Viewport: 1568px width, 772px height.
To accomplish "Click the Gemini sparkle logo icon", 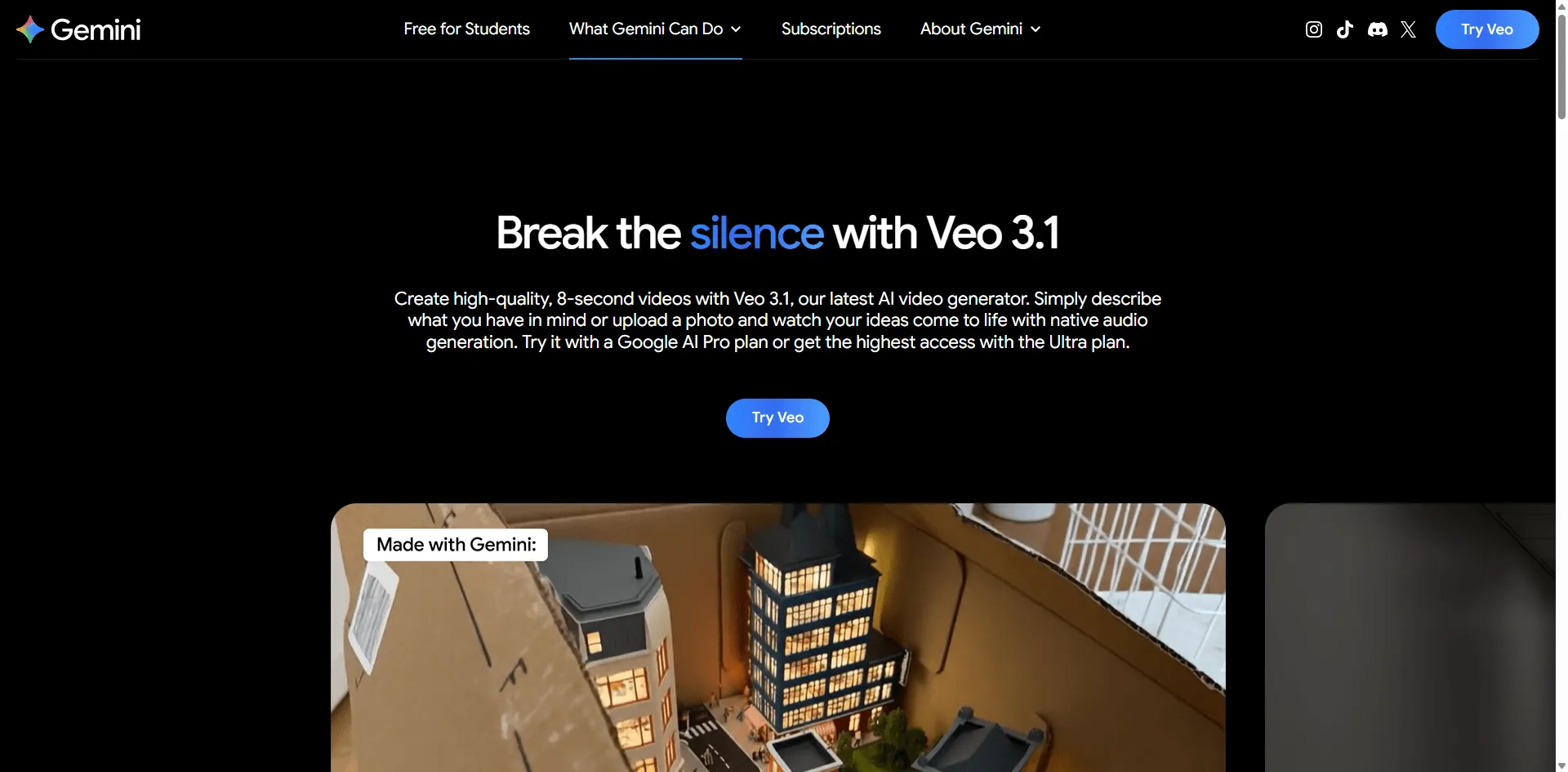I will coord(30,29).
